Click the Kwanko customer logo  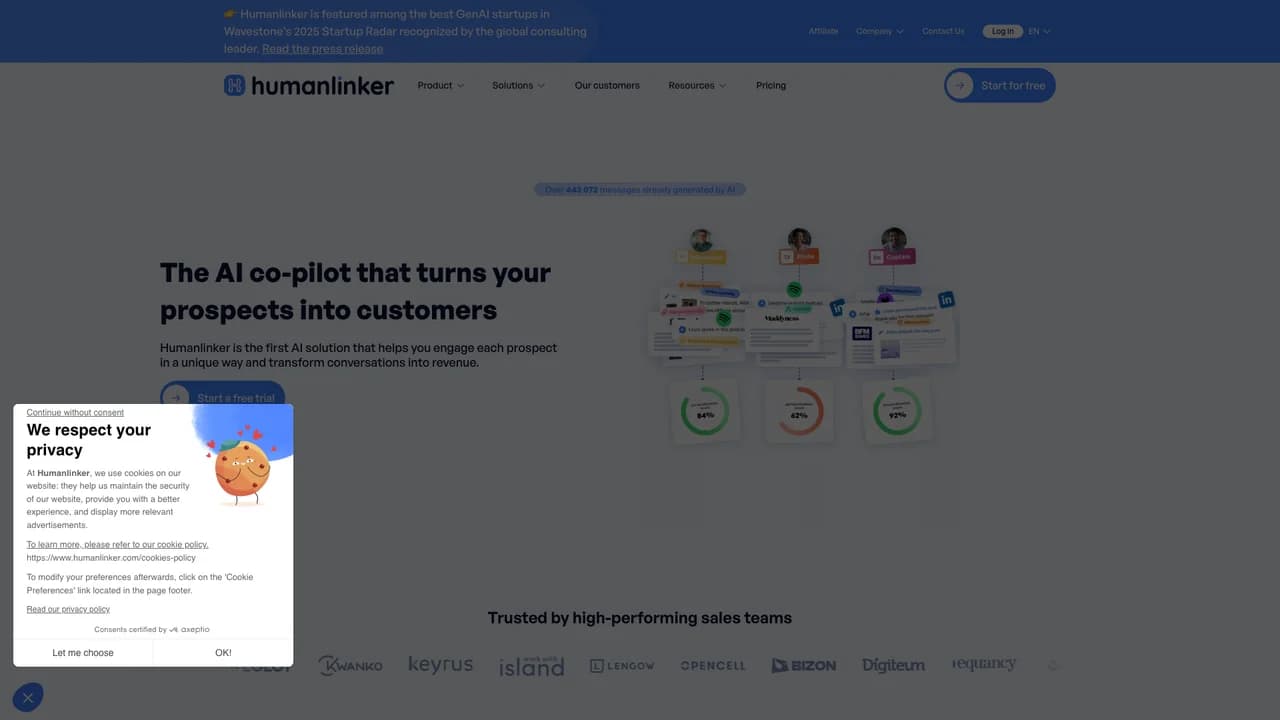[x=350, y=665]
